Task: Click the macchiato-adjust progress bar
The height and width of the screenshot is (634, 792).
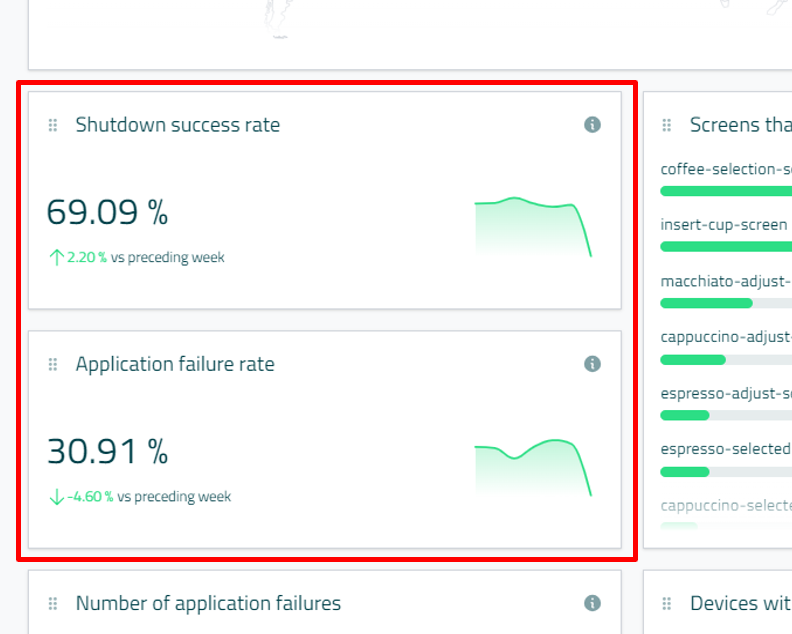Action: pyautogui.click(x=725, y=303)
